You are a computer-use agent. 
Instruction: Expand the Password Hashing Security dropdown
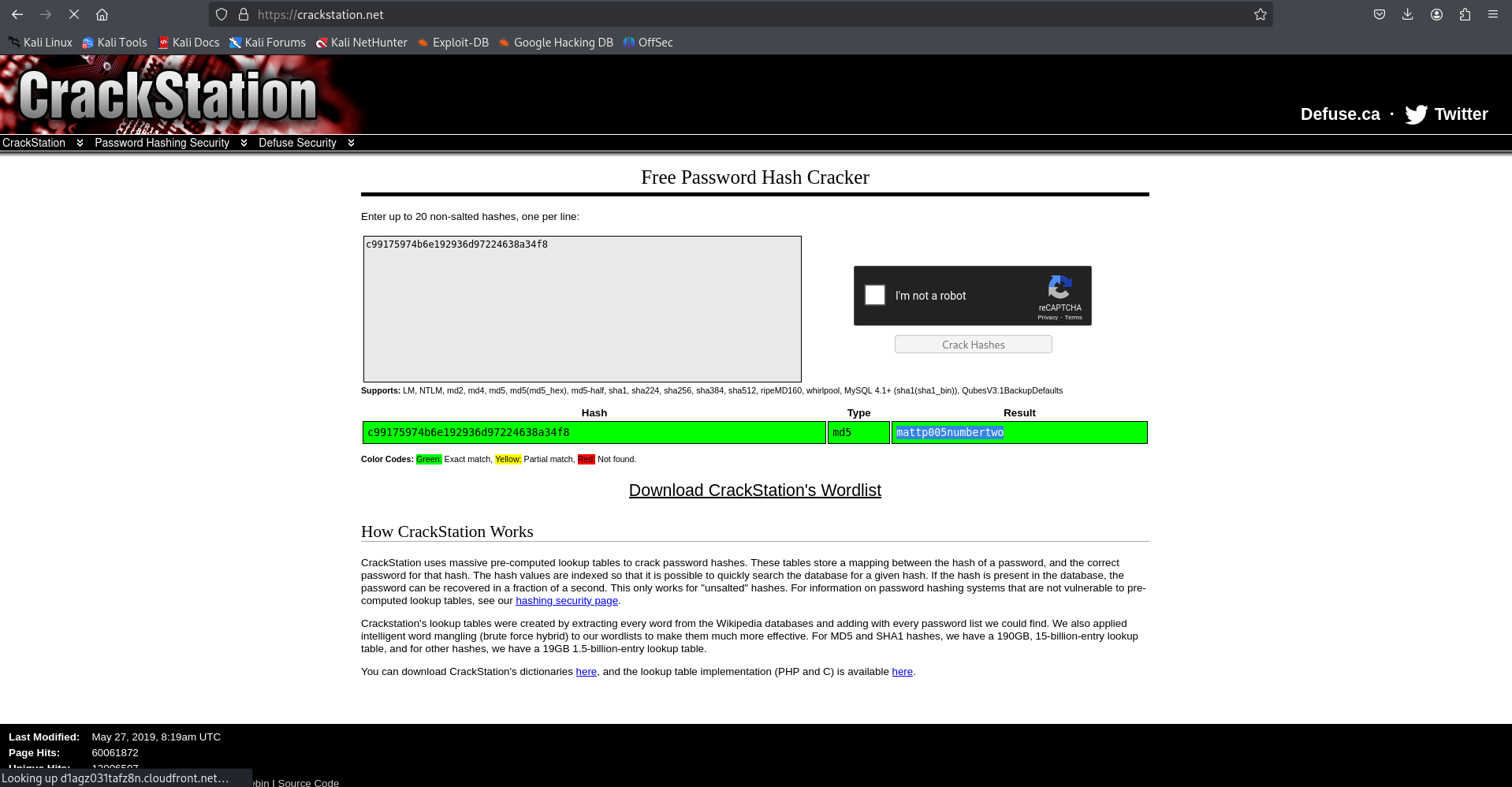pyautogui.click(x=243, y=143)
